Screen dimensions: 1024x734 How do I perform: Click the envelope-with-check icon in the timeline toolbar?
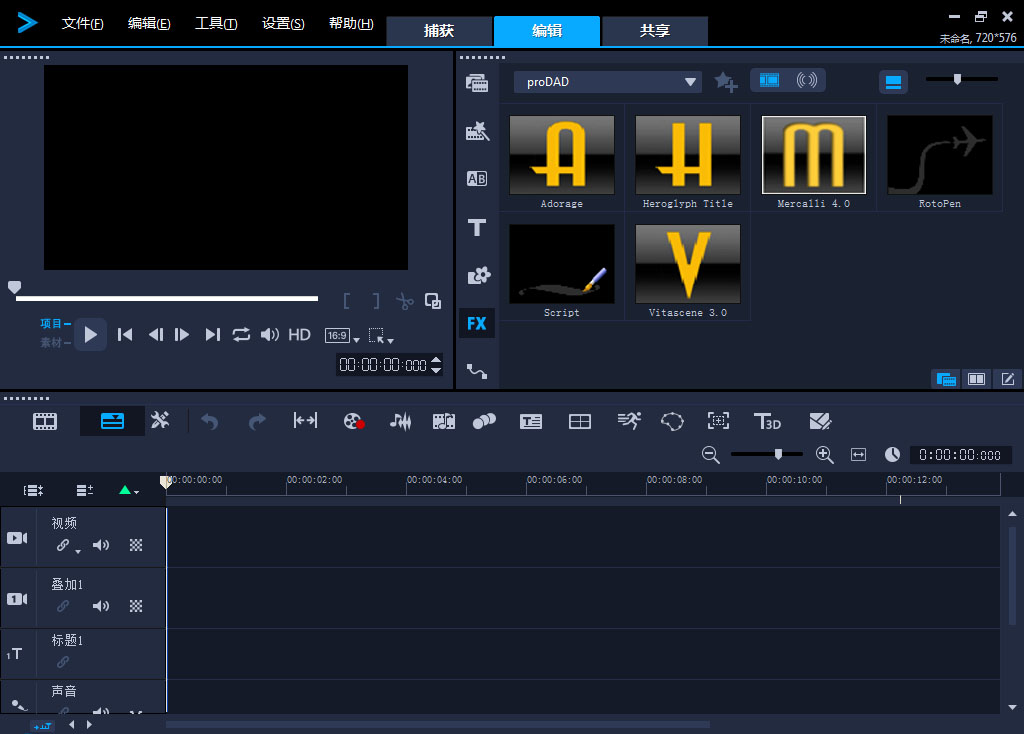coord(820,421)
